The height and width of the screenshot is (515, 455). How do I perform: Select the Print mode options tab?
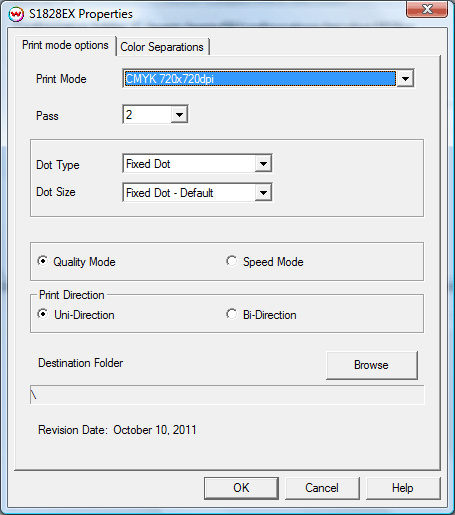pos(65,45)
